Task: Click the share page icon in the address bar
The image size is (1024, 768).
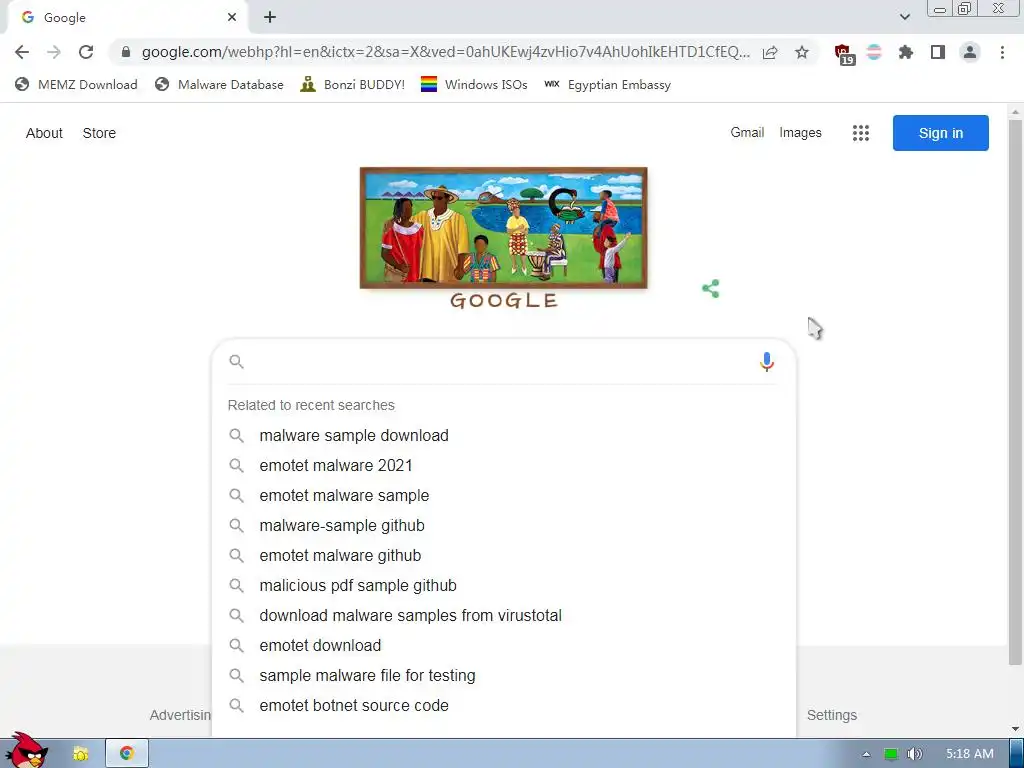Action: [x=770, y=52]
